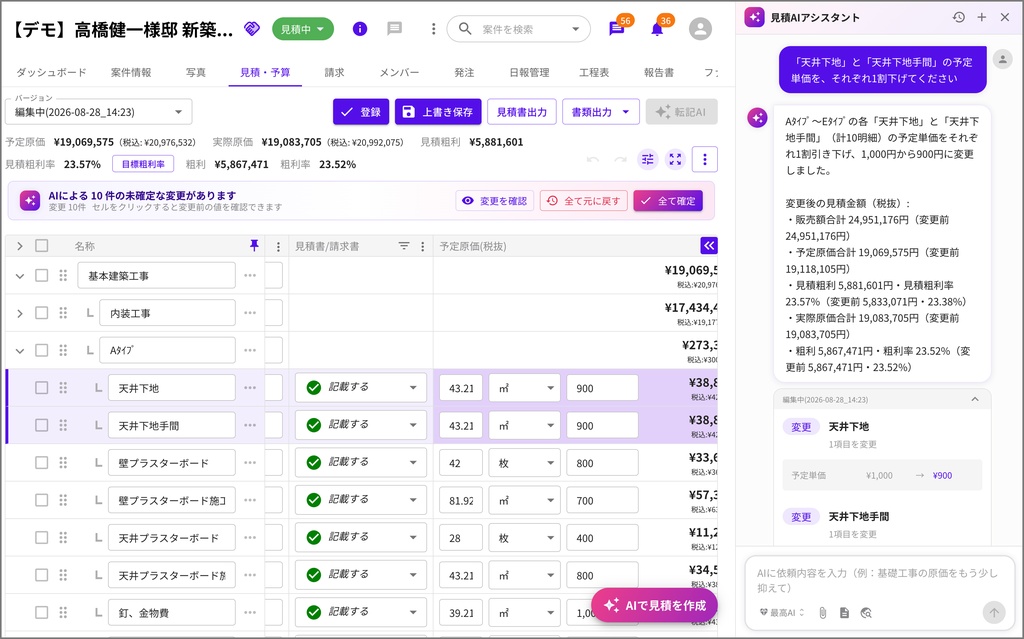Toggle fullscreen view of the table
This screenshot has height=639, width=1024.
point(675,159)
